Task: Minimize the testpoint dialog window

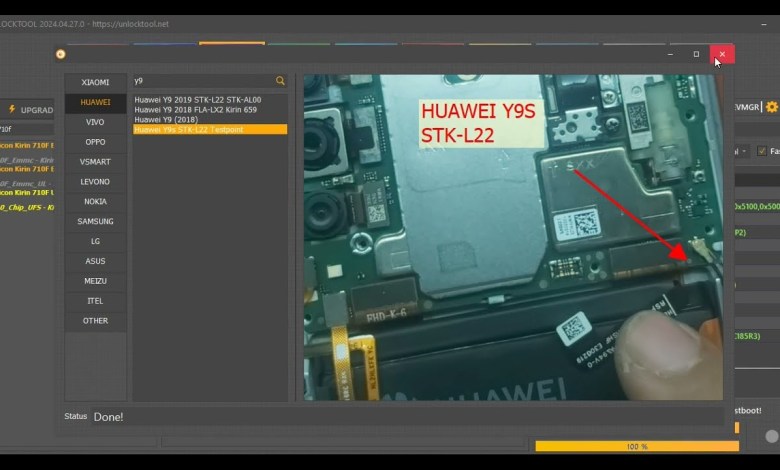Action: tap(670, 54)
